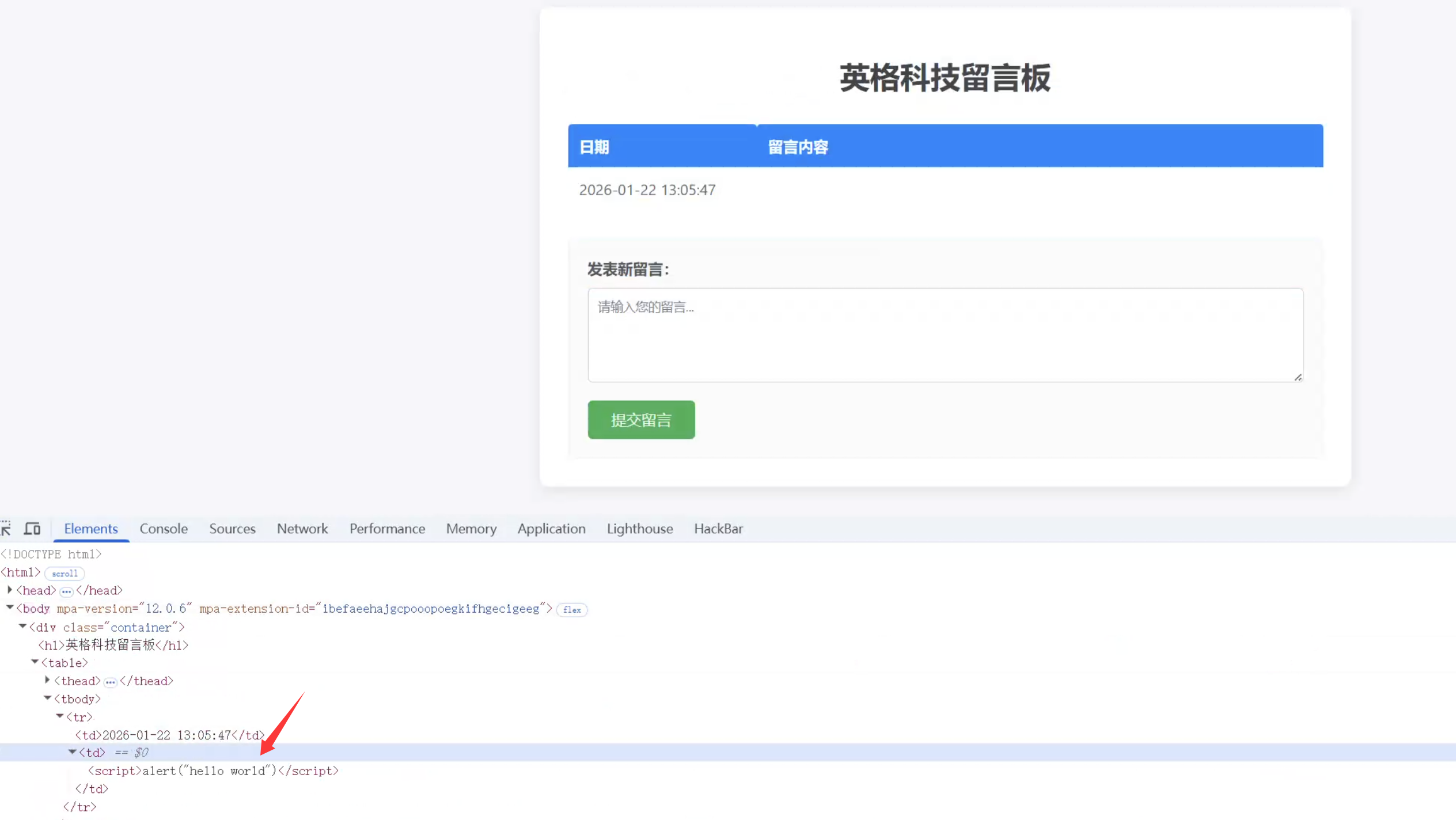
Task: Select the h1 英格科技留言板 DOM node
Action: (x=113, y=645)
